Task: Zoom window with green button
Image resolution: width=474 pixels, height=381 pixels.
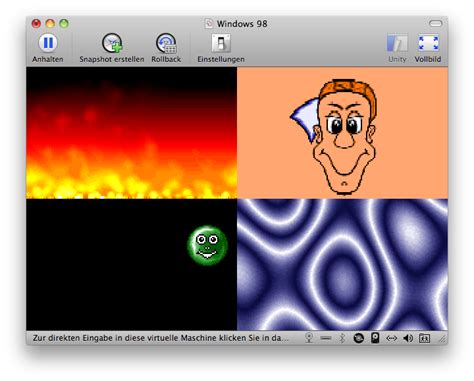Action: [x=64, y=23]
